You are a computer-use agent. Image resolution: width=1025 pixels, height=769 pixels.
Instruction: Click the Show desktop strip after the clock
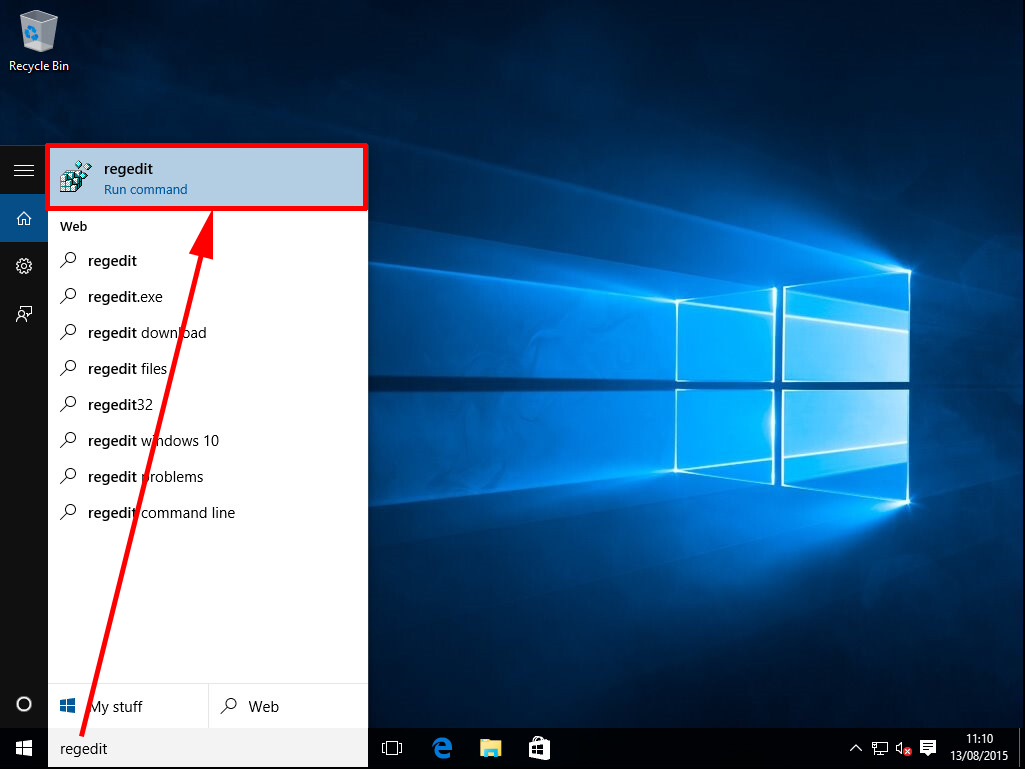click(1021, 749)
